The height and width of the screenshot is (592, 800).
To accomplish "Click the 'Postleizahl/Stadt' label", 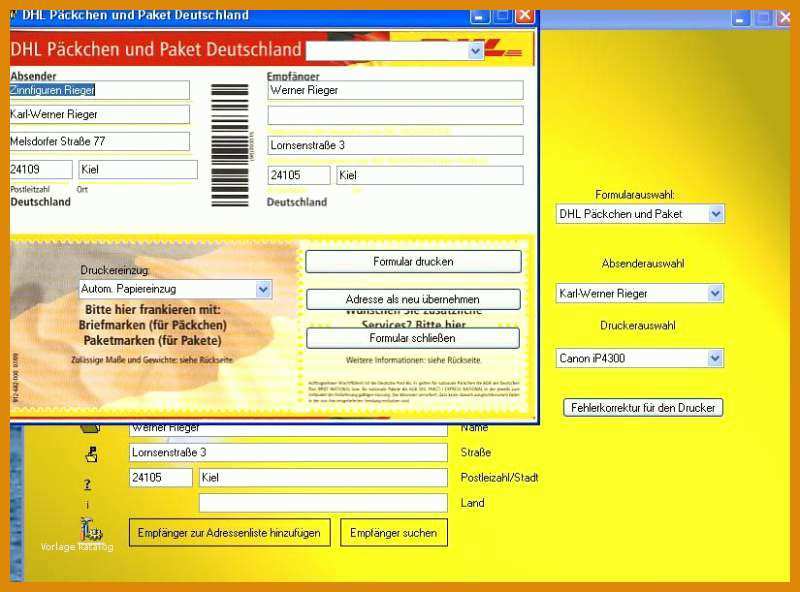I will tap(499, 478).
